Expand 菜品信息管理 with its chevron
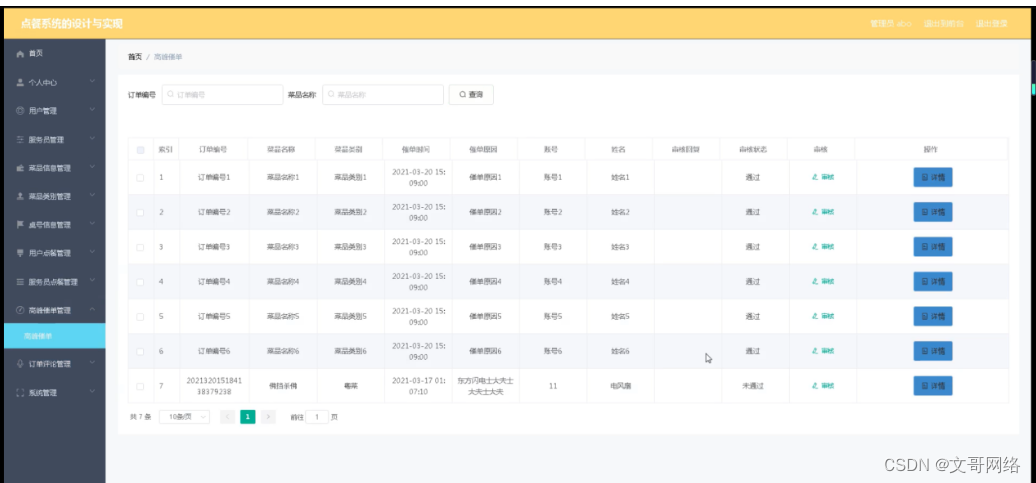The width and height of the screenshot is (1036, 483). tap(92, 167)
